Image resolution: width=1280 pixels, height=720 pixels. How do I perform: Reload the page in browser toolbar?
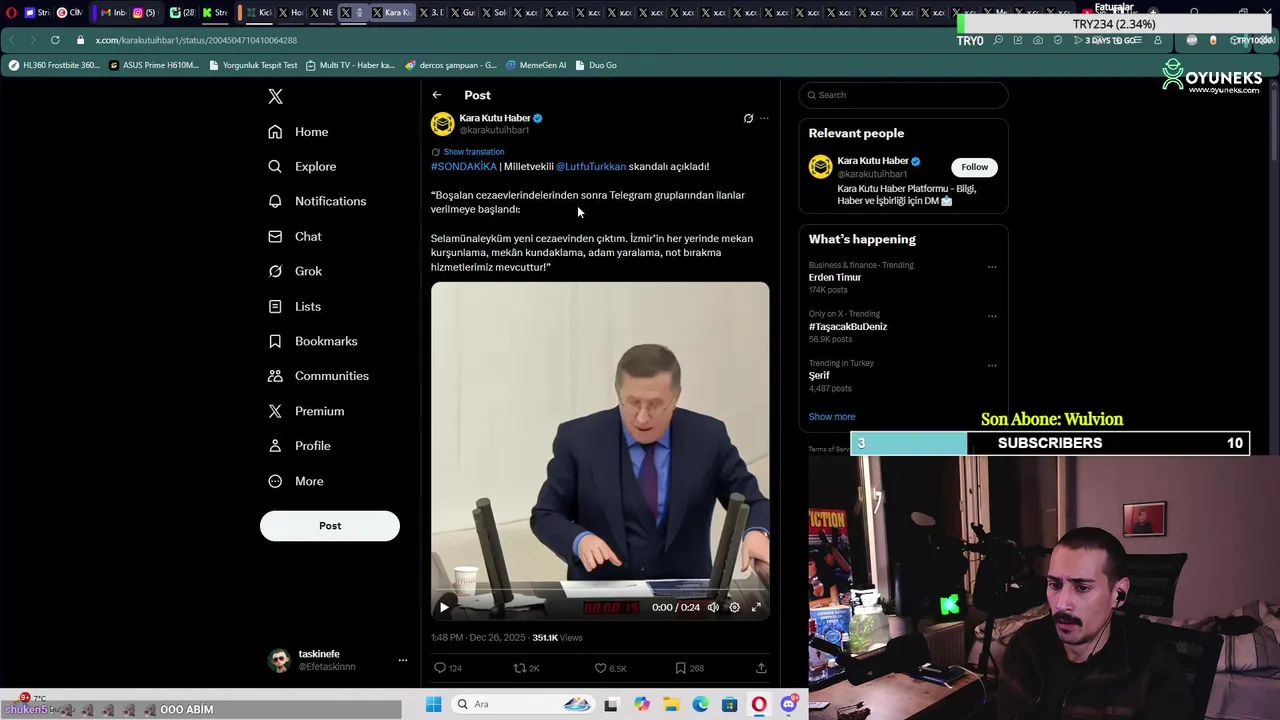55,40
